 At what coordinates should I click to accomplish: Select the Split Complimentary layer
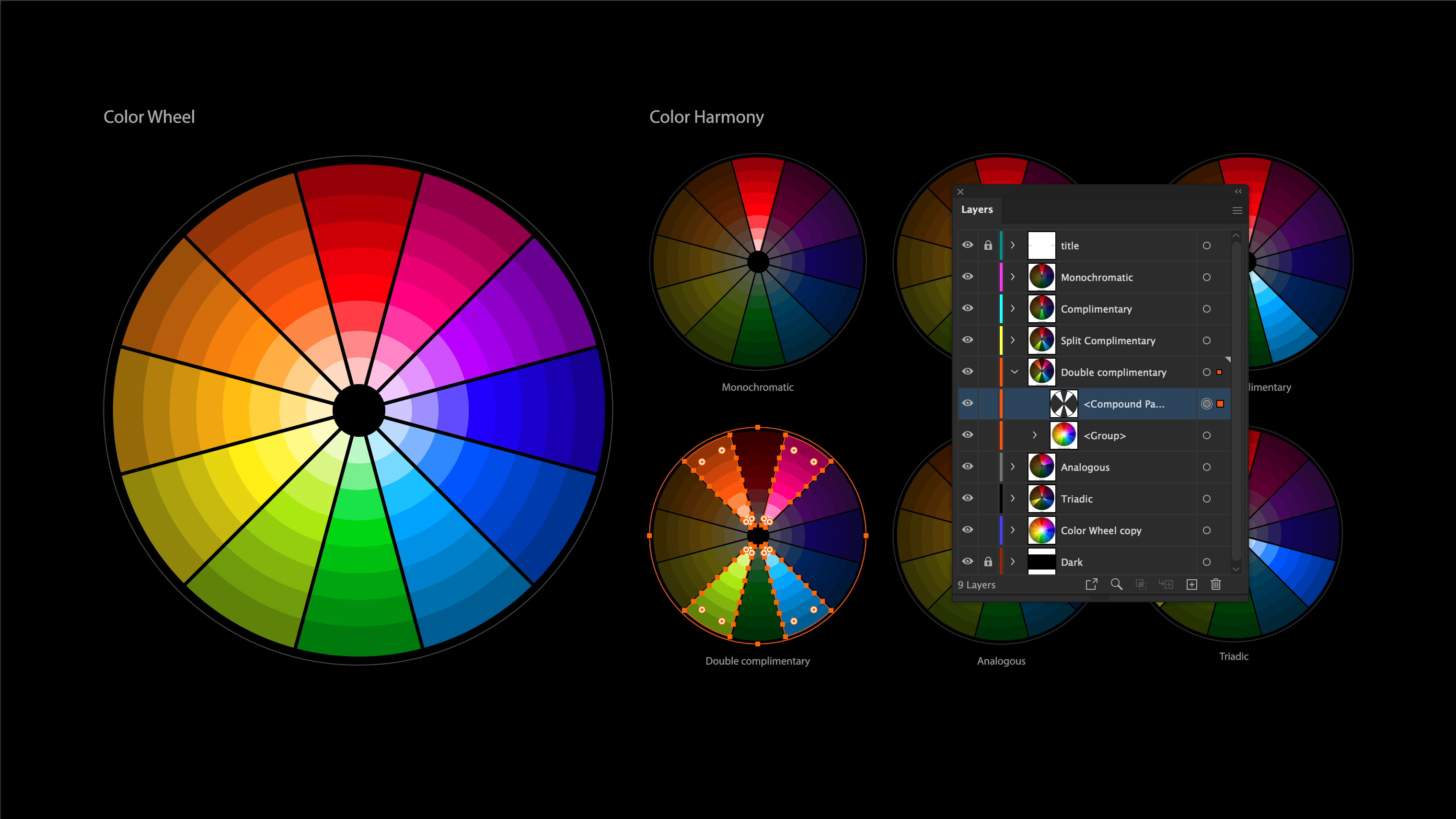[1107, 340]
